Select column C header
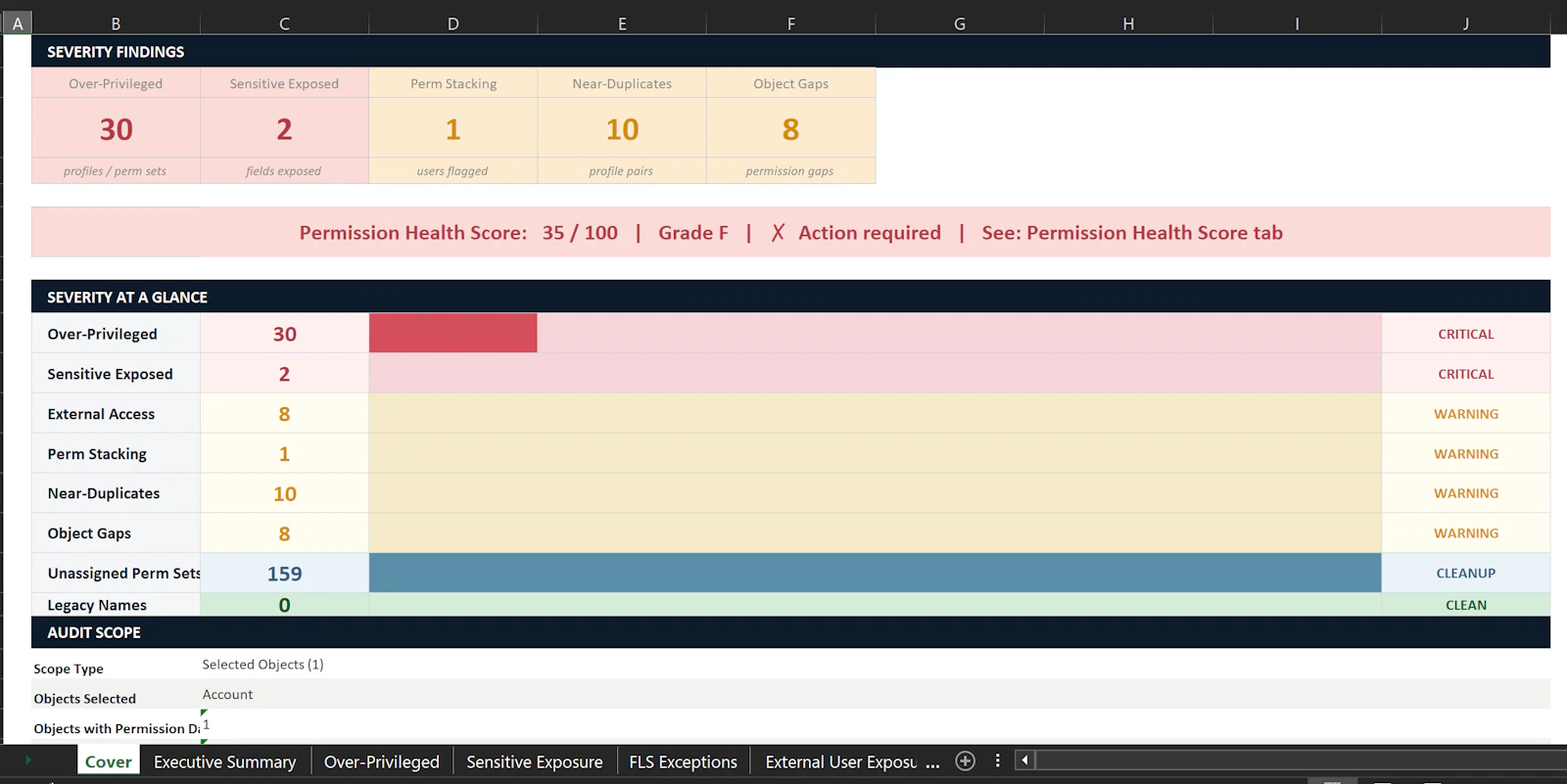 coord(284,23)
